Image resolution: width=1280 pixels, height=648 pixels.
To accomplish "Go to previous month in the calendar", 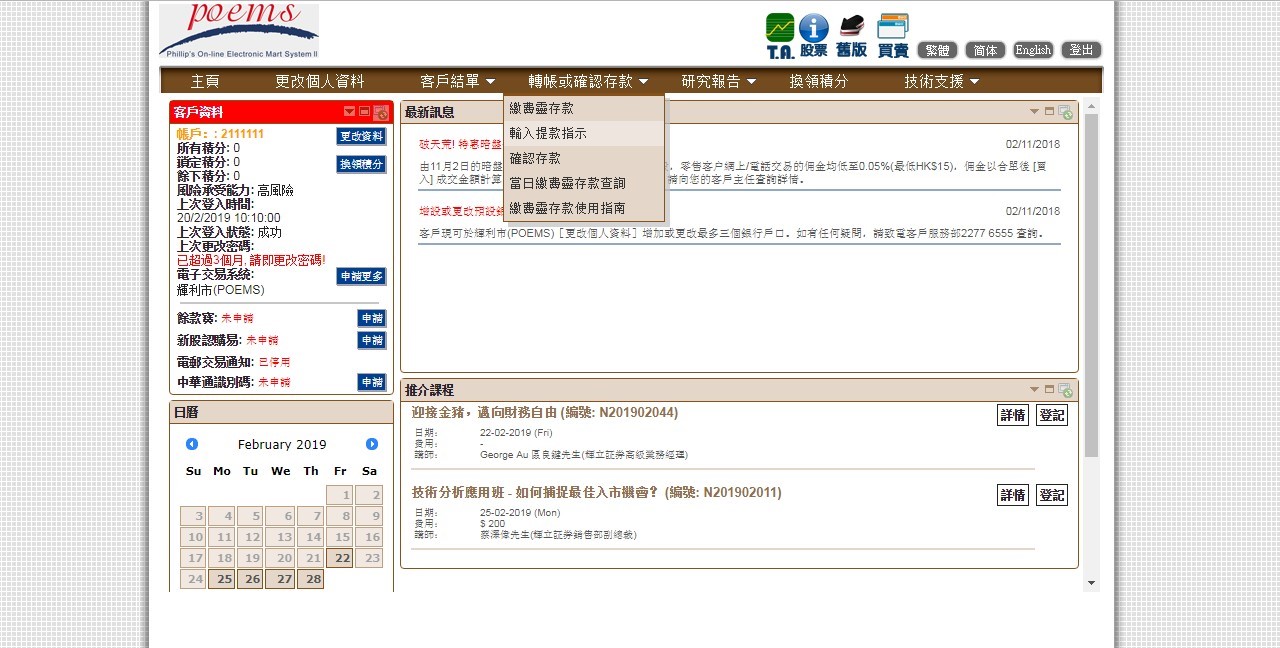I will 192,444.
